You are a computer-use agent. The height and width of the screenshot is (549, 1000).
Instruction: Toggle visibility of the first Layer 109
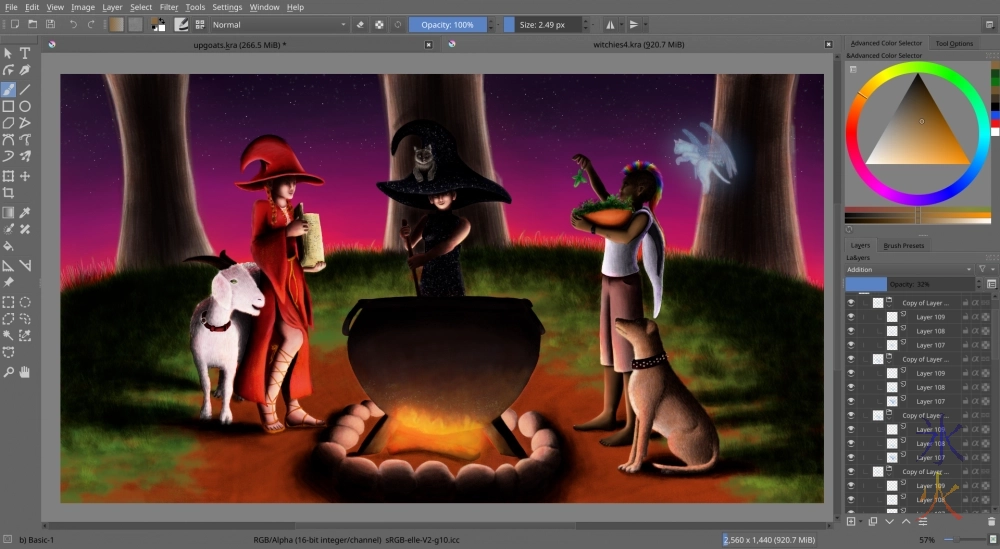pyautogui.click(x=851, y=317)
